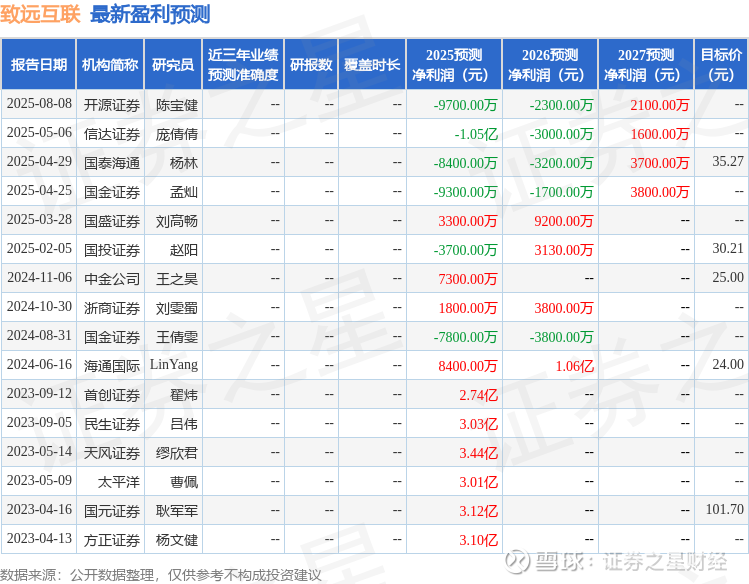Click the 3130.00万 forecast value

pos(564,250)
